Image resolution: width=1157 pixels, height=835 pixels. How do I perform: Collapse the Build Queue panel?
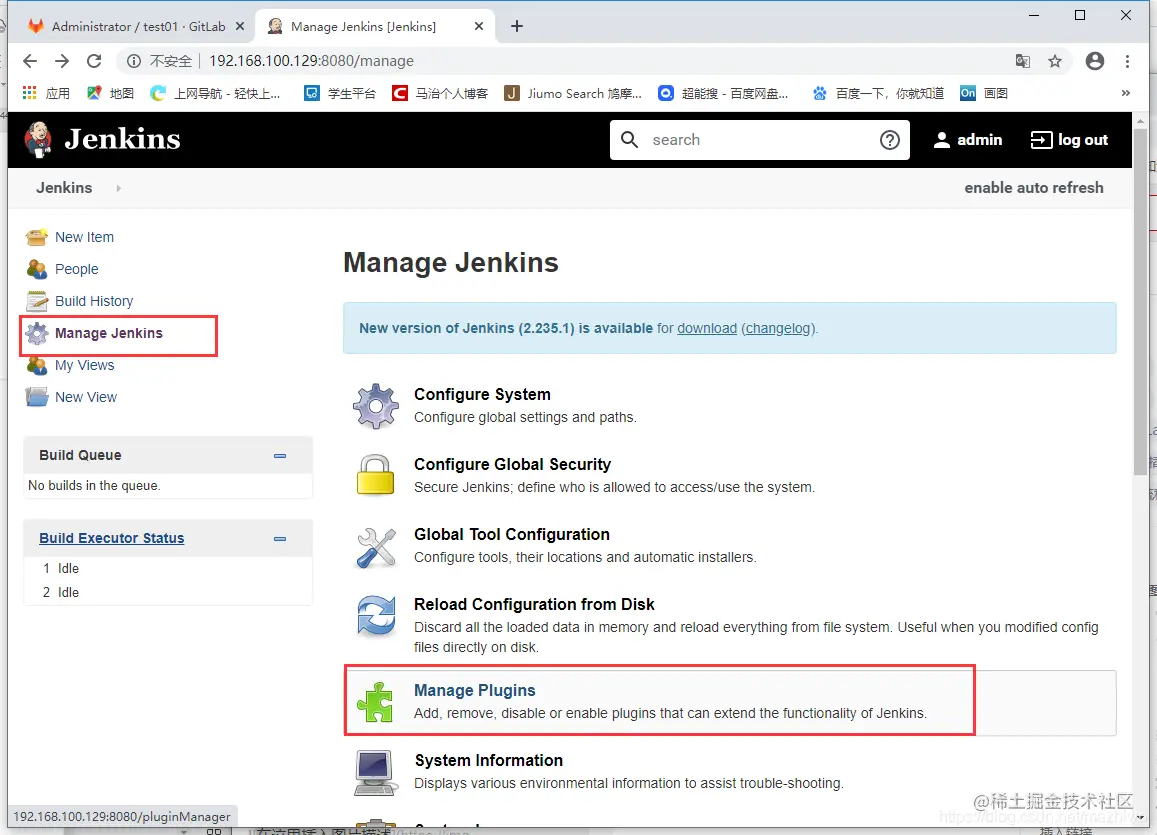pyautogui.click(x=280, y=456)
